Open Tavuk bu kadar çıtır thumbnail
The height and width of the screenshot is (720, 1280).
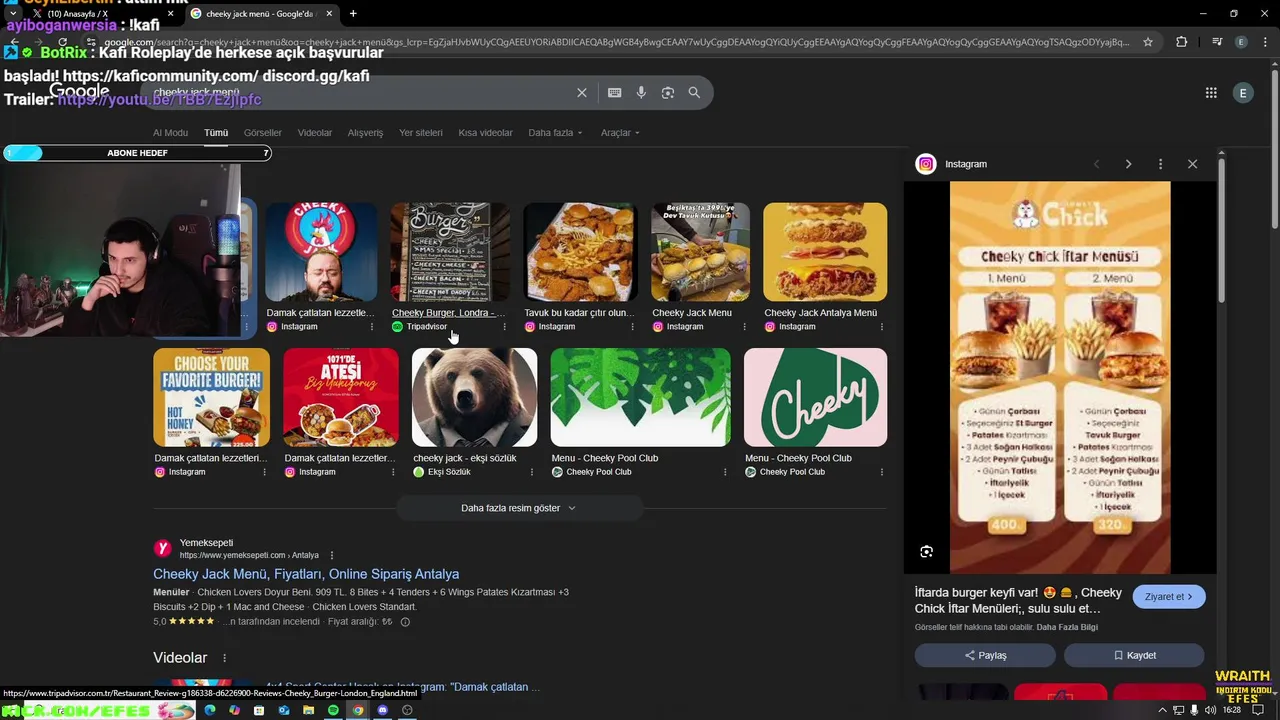coord(581,252)
